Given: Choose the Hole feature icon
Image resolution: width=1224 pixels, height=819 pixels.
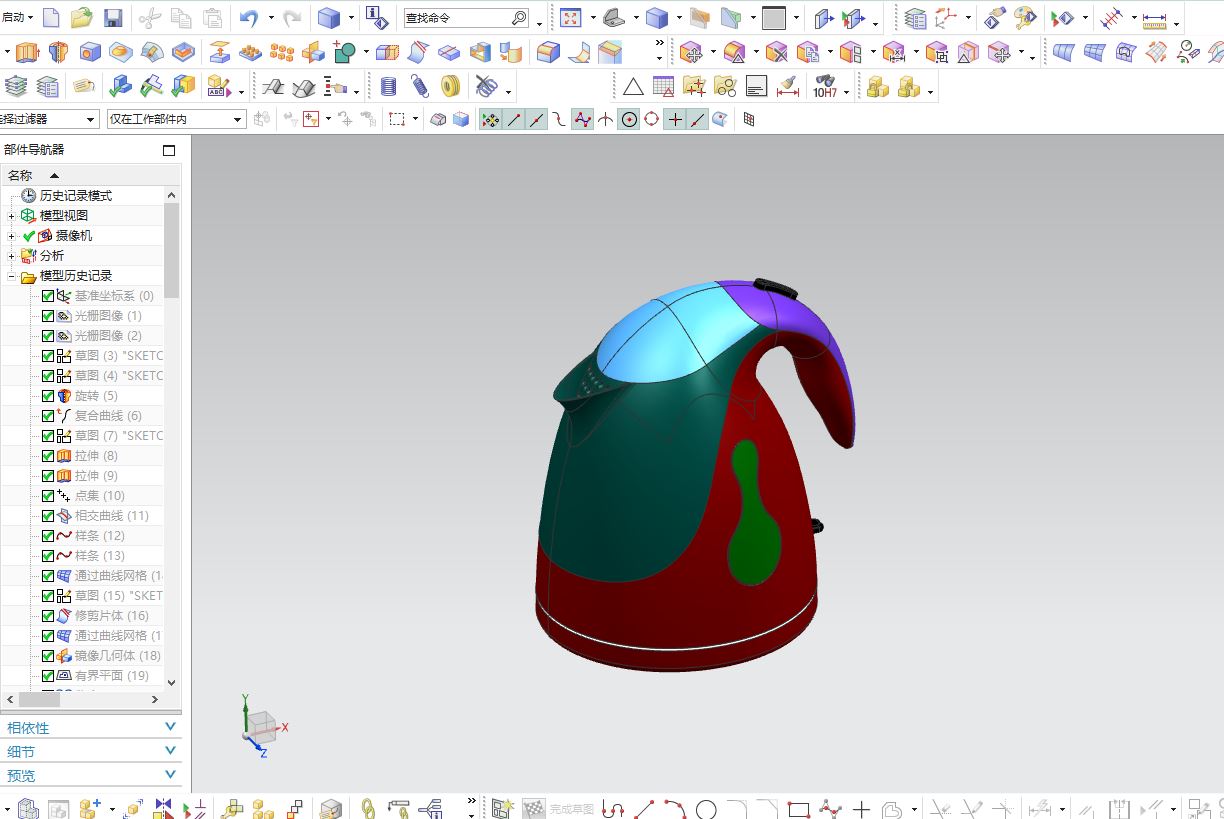Looking at the screenshot, I should pos(90,52).
